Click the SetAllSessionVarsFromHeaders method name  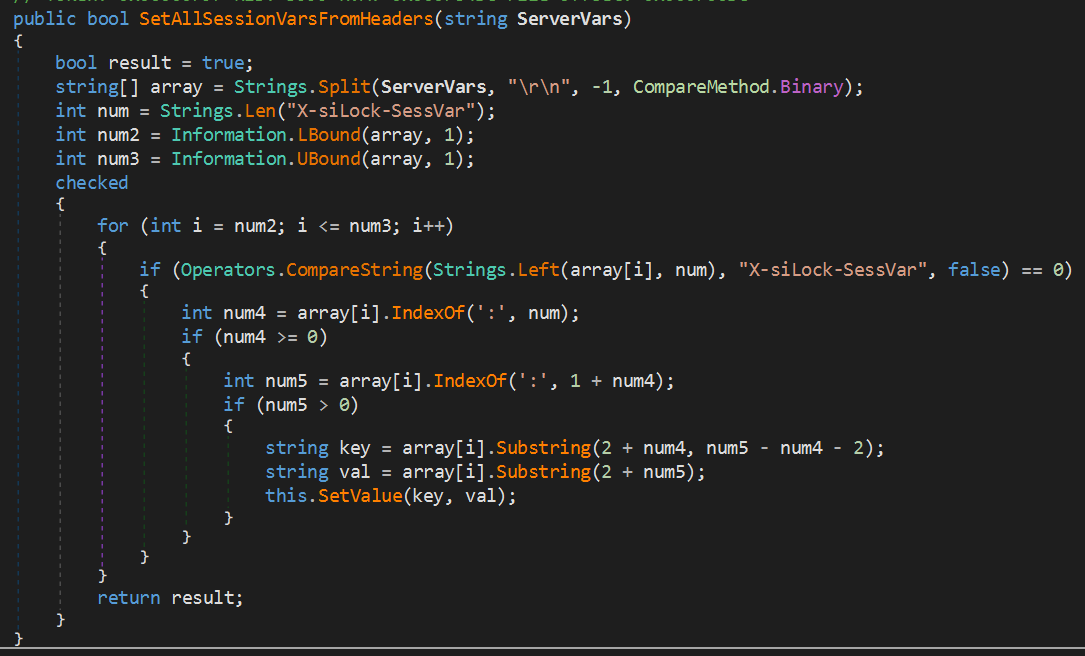pyautogui.click(x=286, y=19)
